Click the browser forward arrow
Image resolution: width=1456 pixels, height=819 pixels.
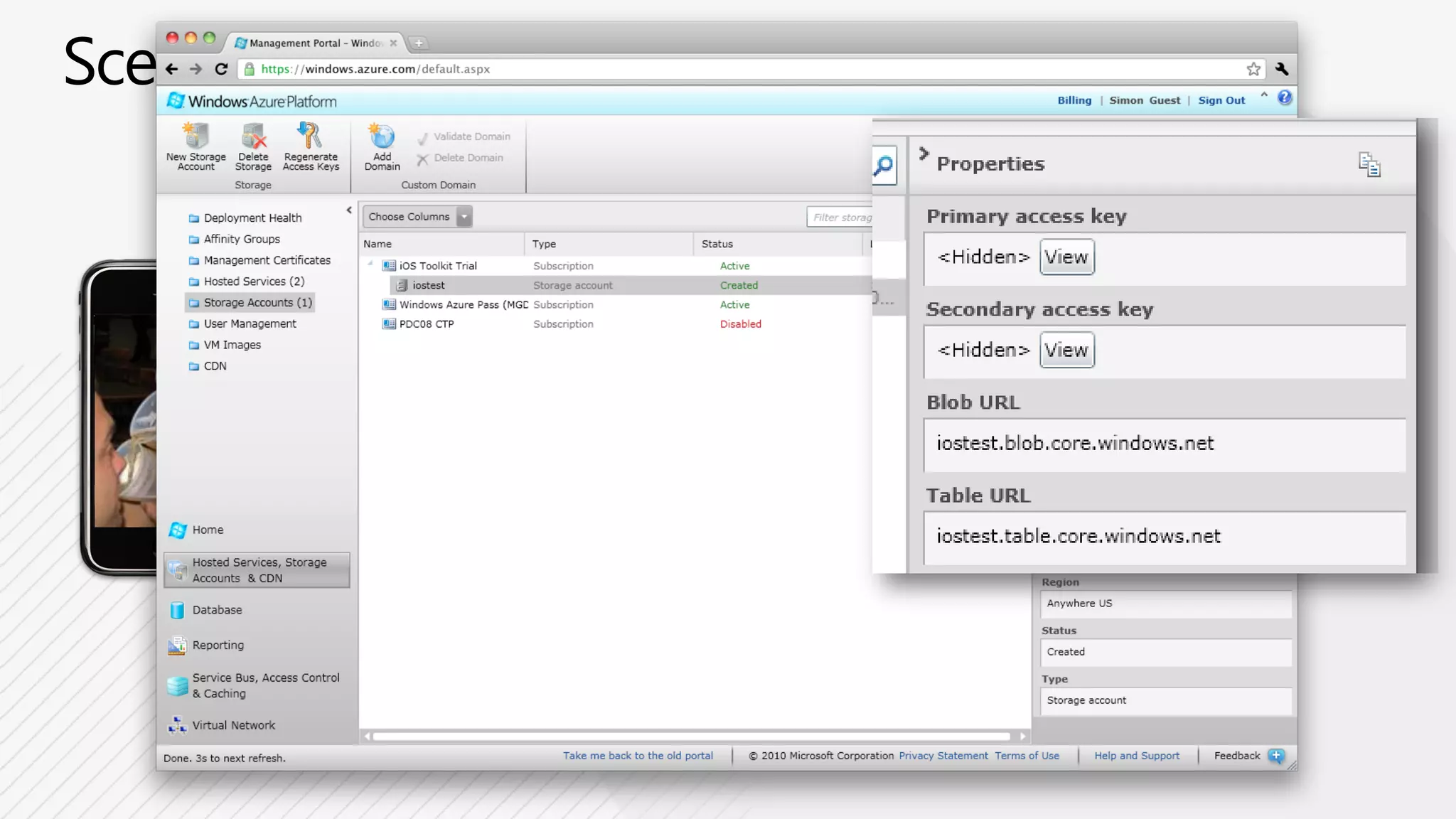click(x=196, y=69)
